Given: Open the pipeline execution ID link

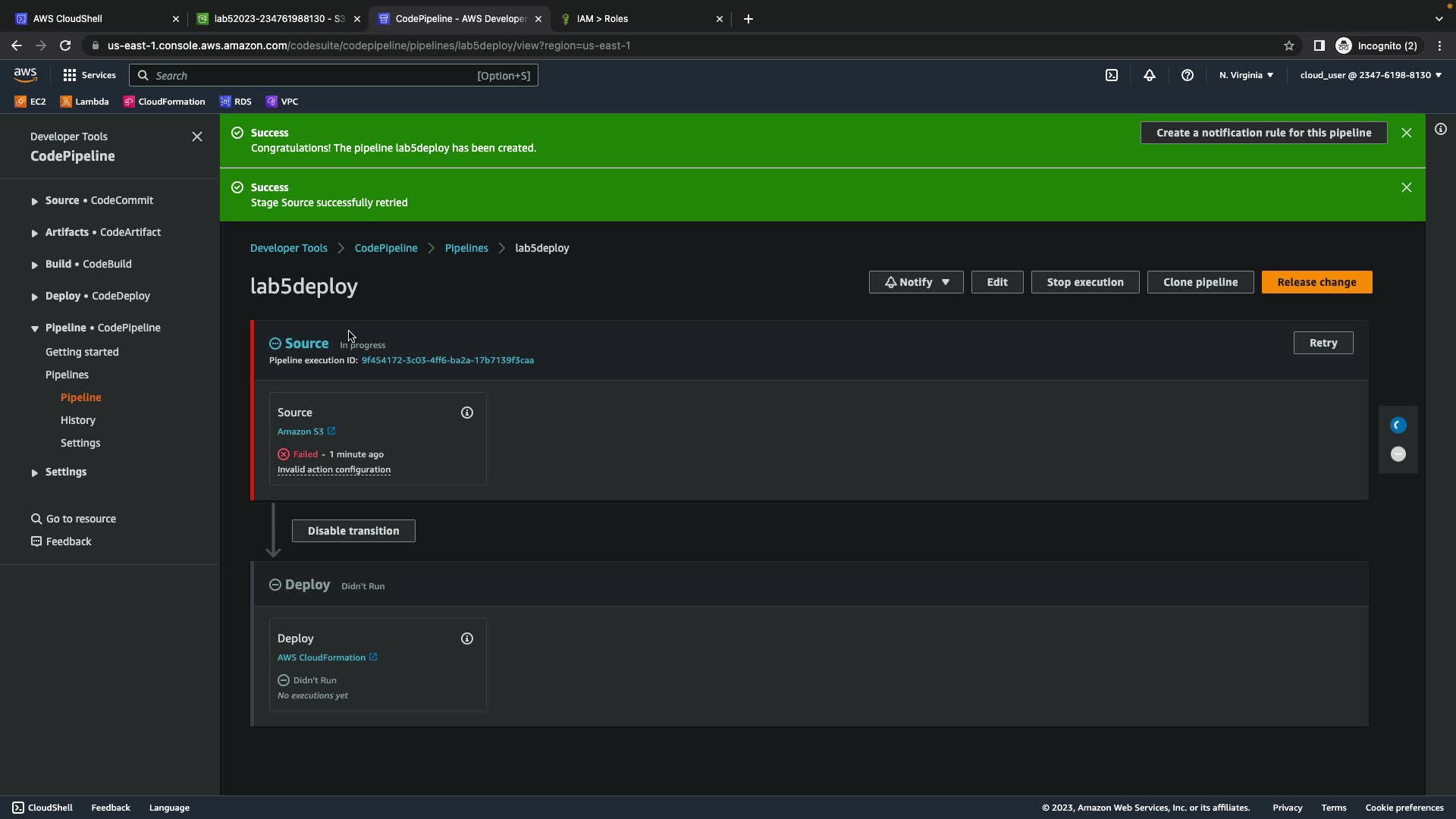Looking at the screenshot, I should [447, 360].
